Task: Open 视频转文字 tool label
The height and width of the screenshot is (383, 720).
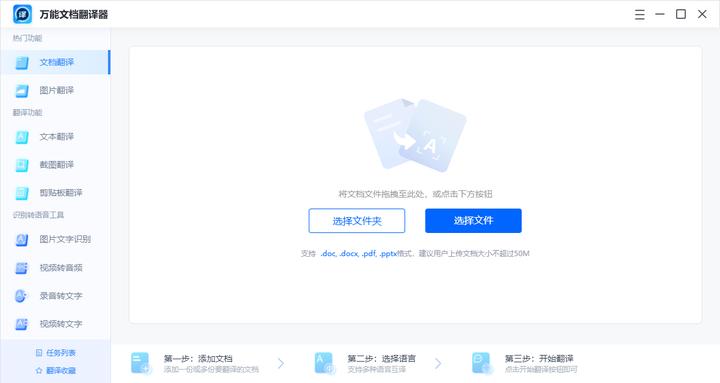Action: click(x=61, y=324)
